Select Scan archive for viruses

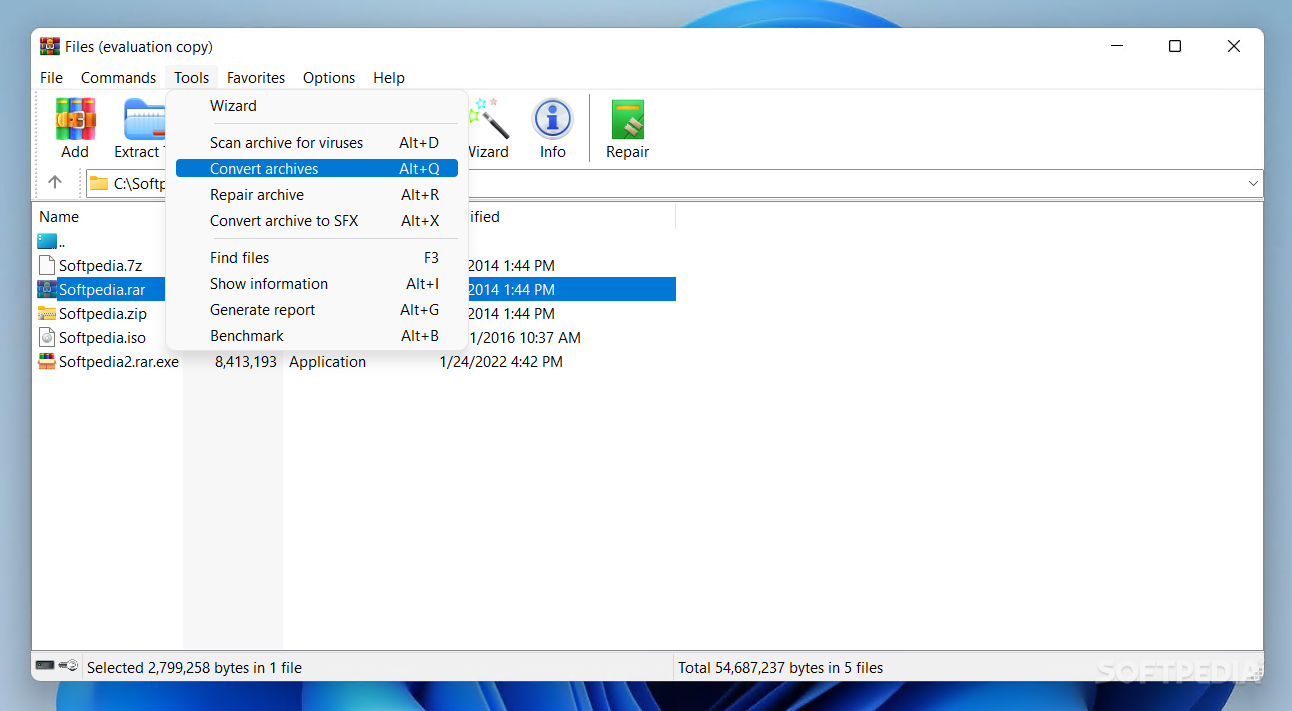point(317,142)
